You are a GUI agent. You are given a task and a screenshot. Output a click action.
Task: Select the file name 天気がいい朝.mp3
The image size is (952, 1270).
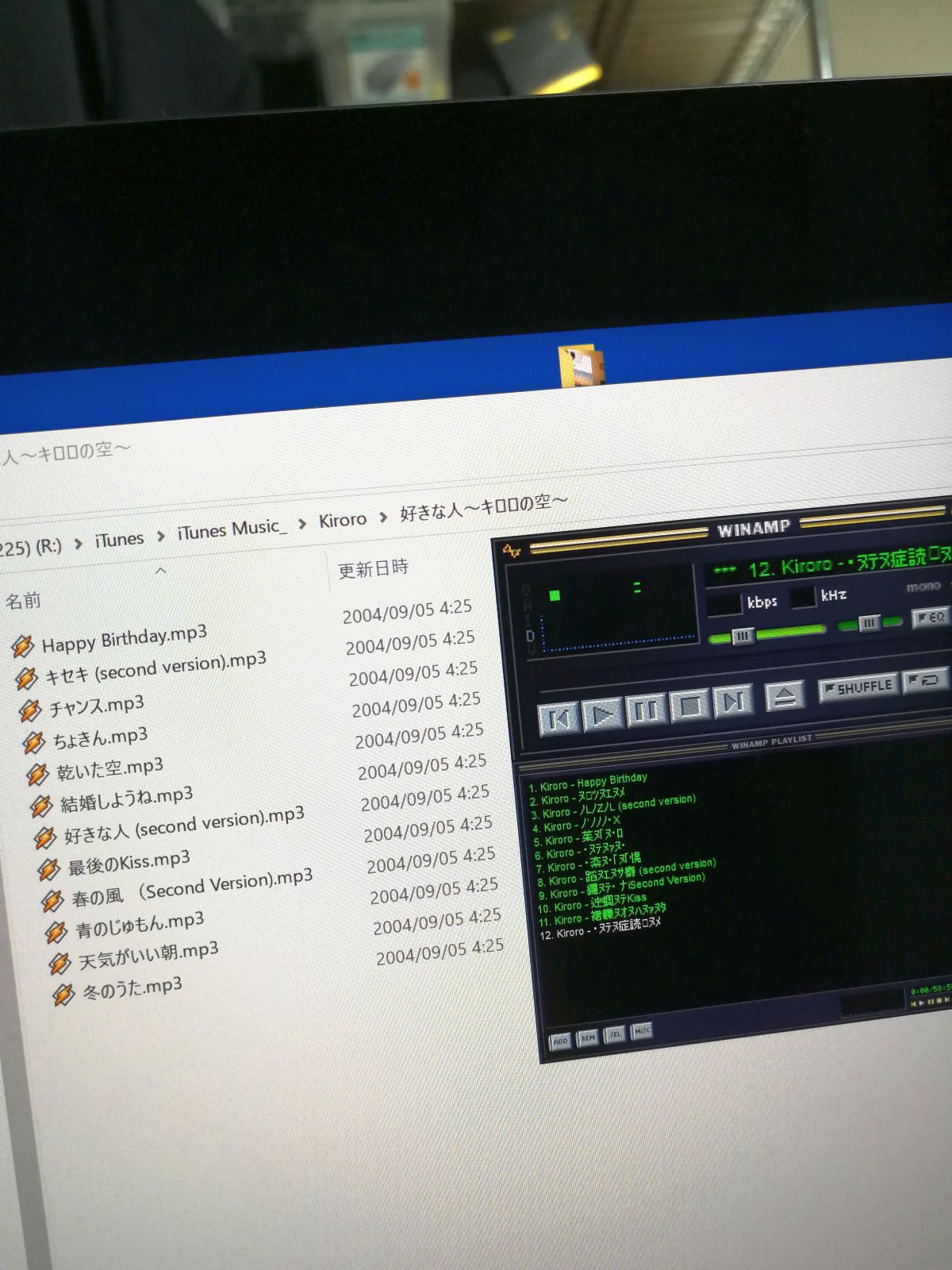148,956
